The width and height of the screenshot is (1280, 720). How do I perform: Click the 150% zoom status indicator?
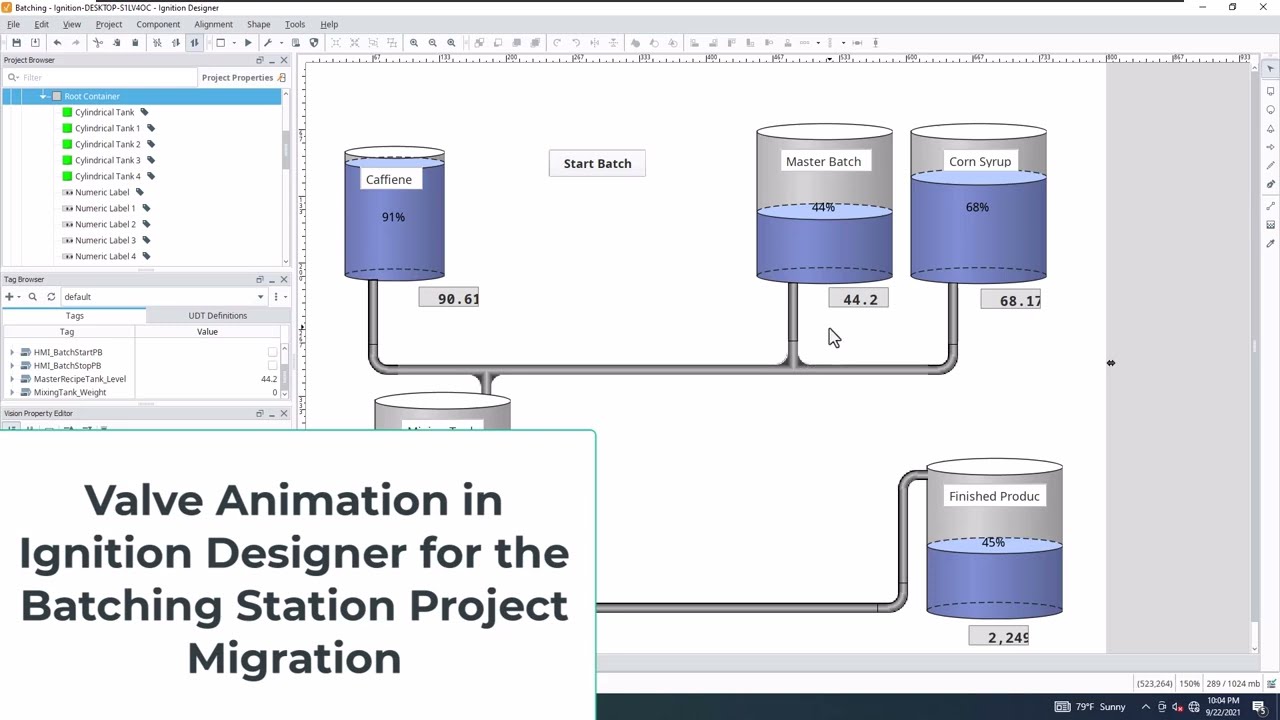pyautogui.click(x=1189, y=684)
